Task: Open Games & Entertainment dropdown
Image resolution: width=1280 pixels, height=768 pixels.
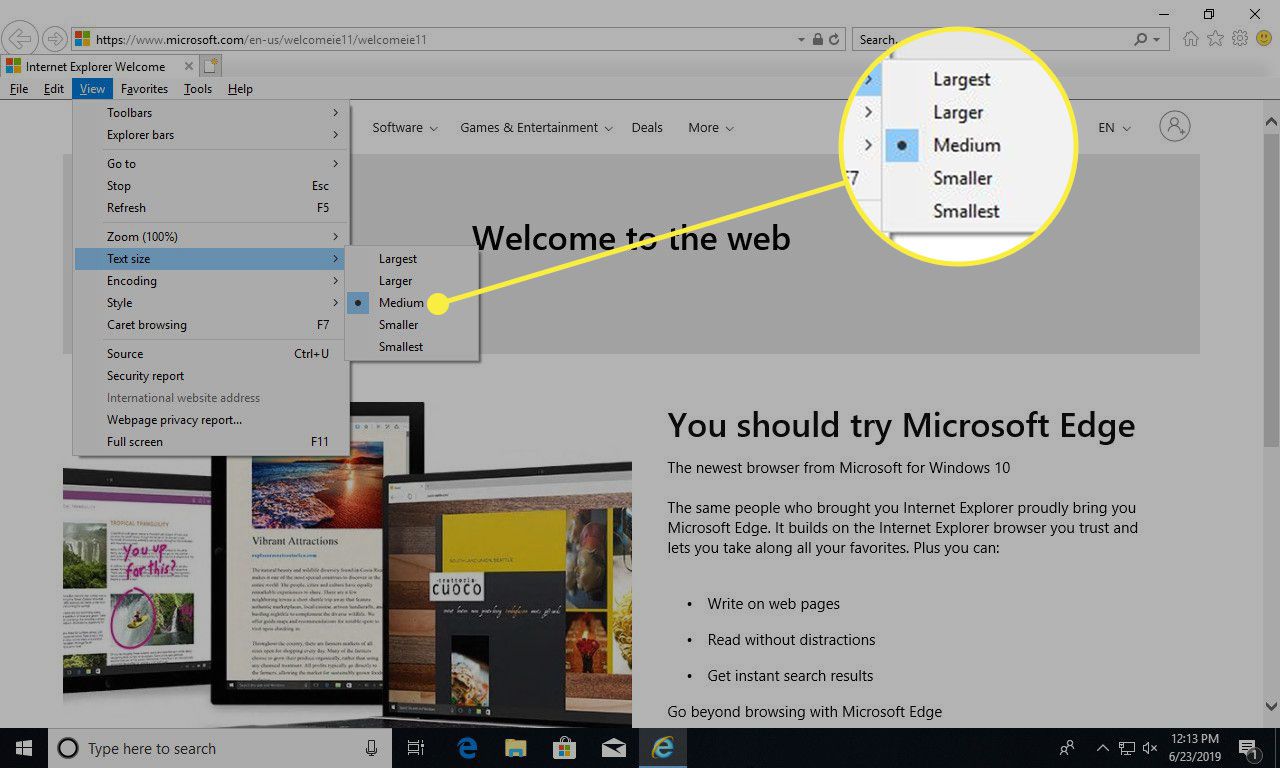Action: point(536,128)
